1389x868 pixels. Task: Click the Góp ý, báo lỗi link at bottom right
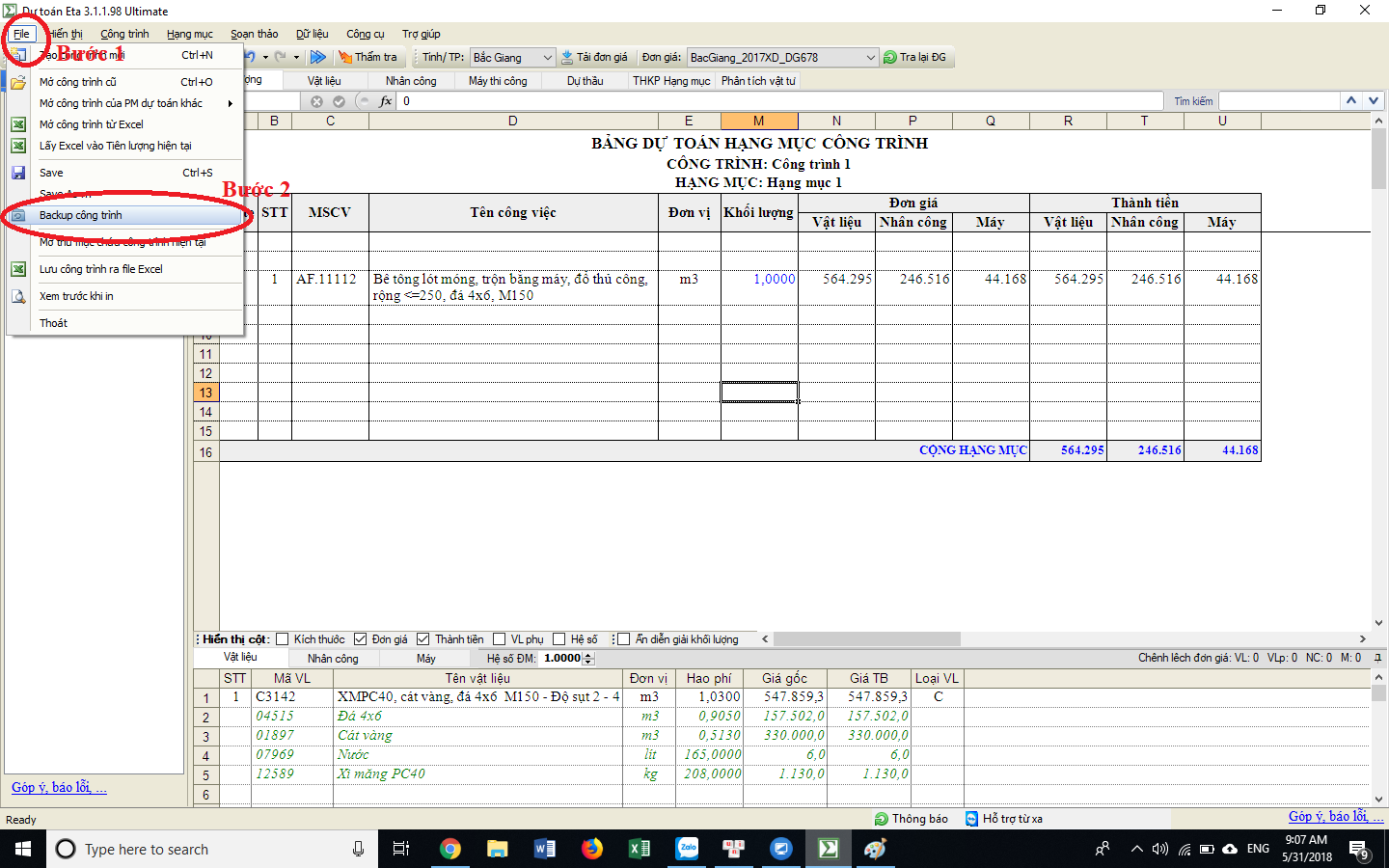pos(1328,816)
